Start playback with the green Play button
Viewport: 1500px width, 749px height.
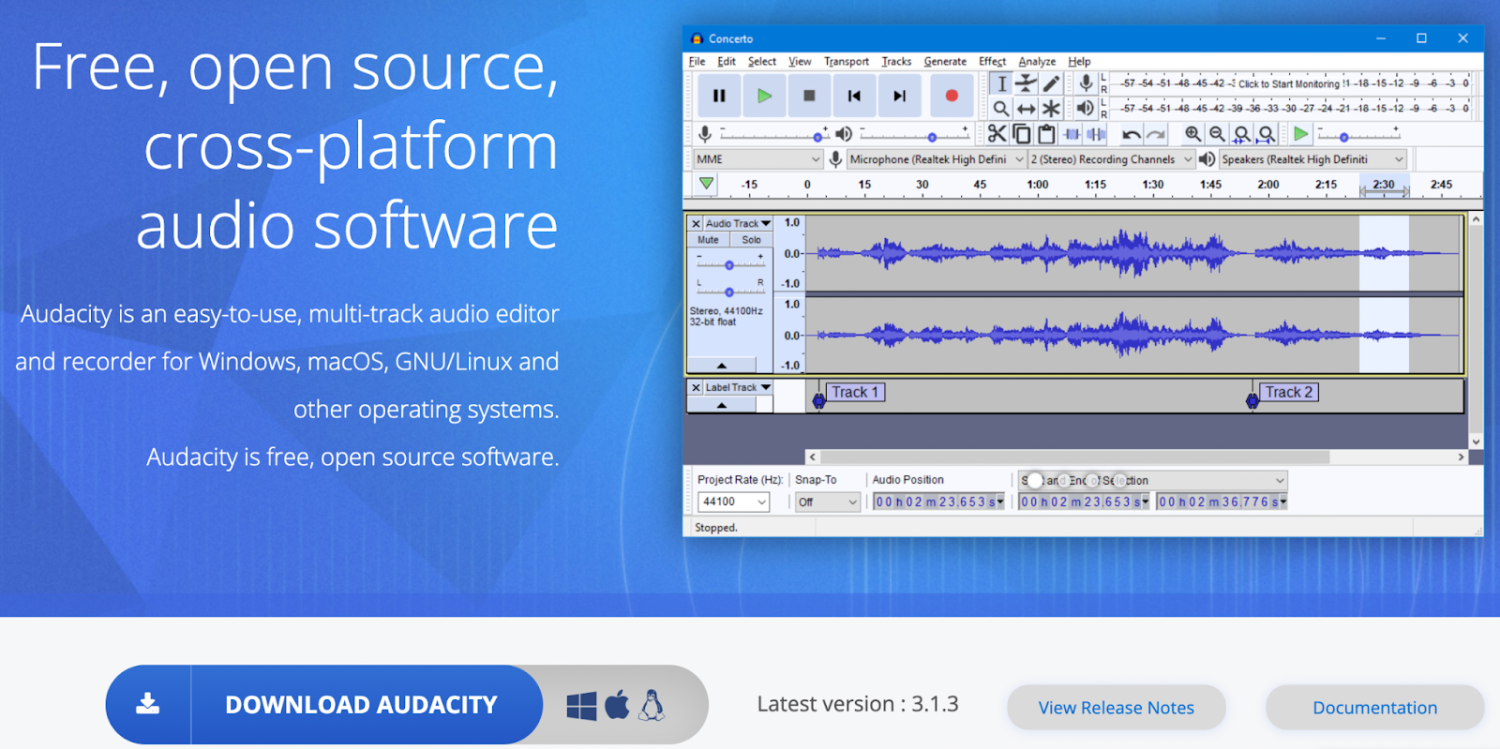(765, 96)
